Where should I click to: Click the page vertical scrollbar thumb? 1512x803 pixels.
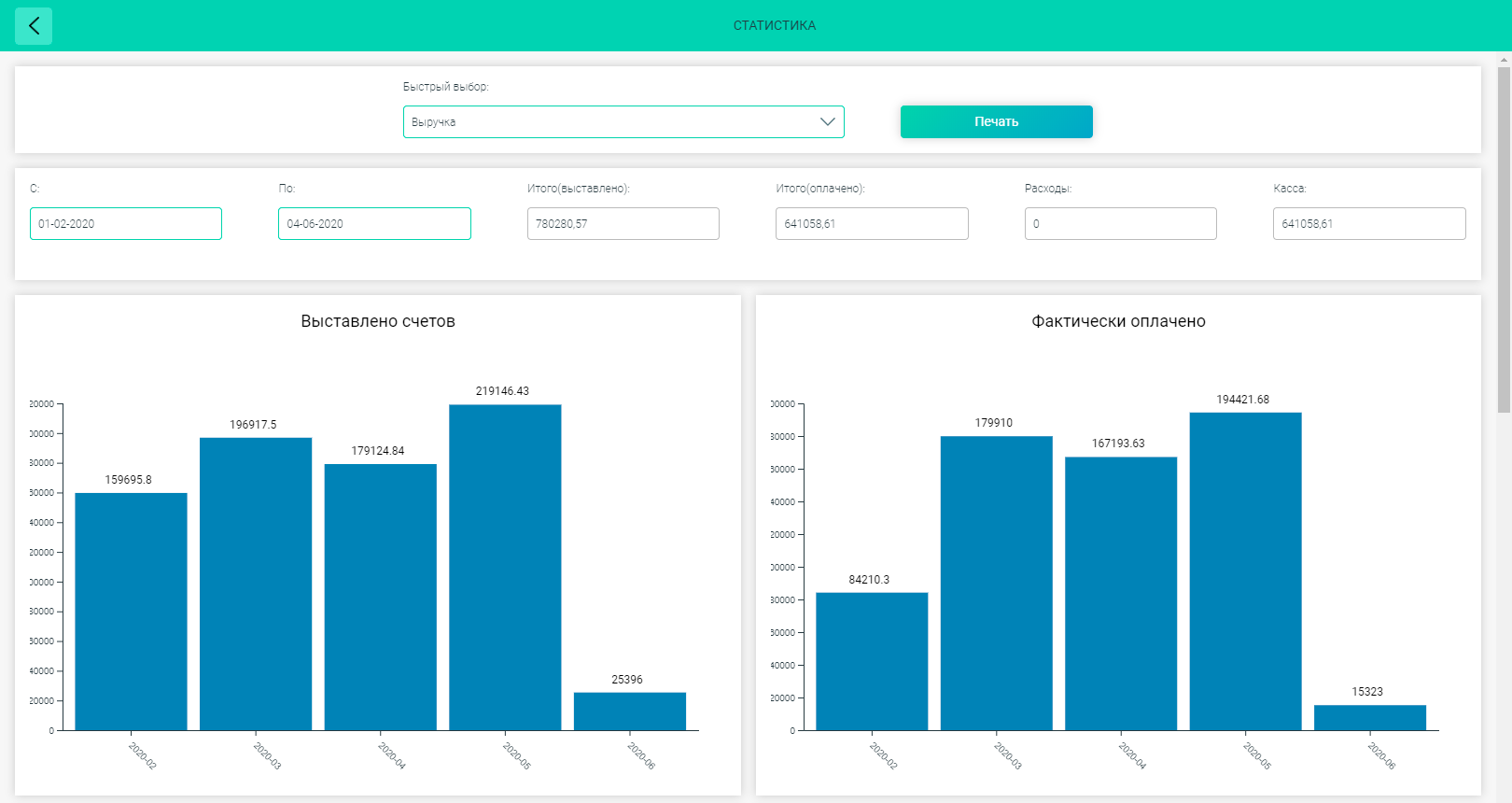1504,240
